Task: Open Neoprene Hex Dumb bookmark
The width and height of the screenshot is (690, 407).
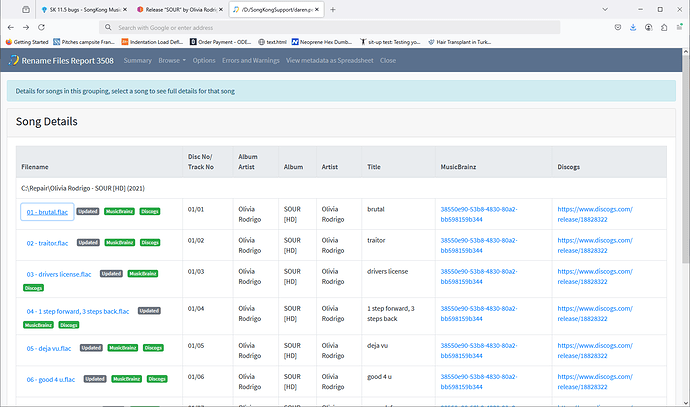Action: point(322,42)
